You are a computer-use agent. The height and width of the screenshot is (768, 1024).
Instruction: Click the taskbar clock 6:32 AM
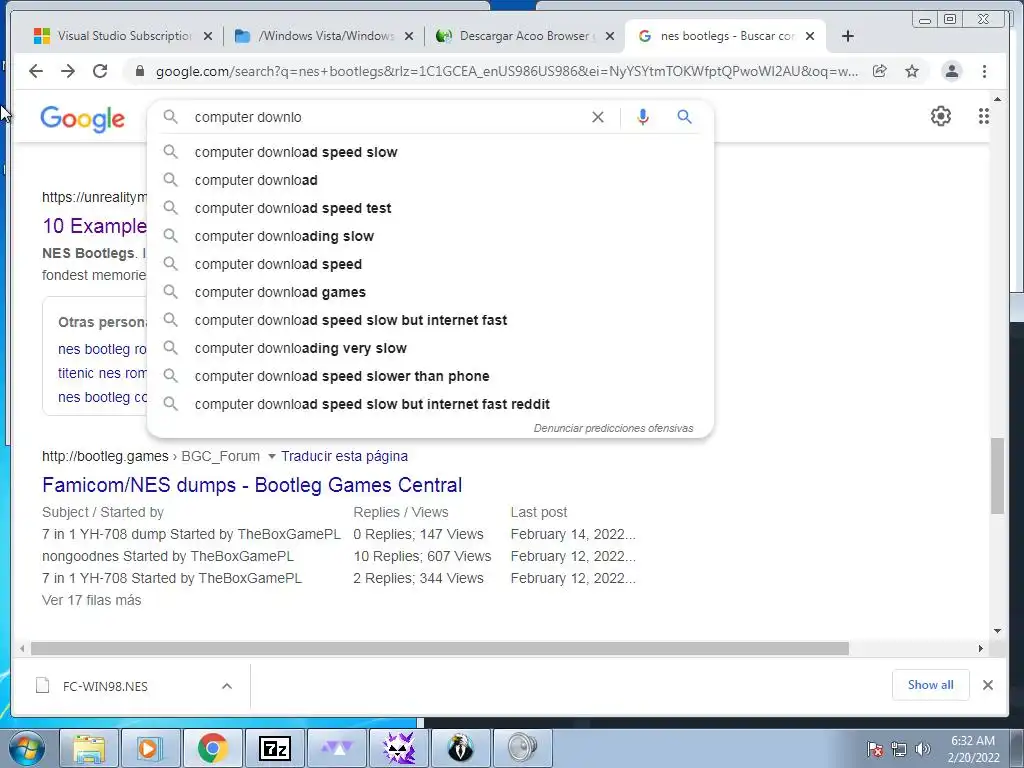pyautogui.click(x=973, y=741)
